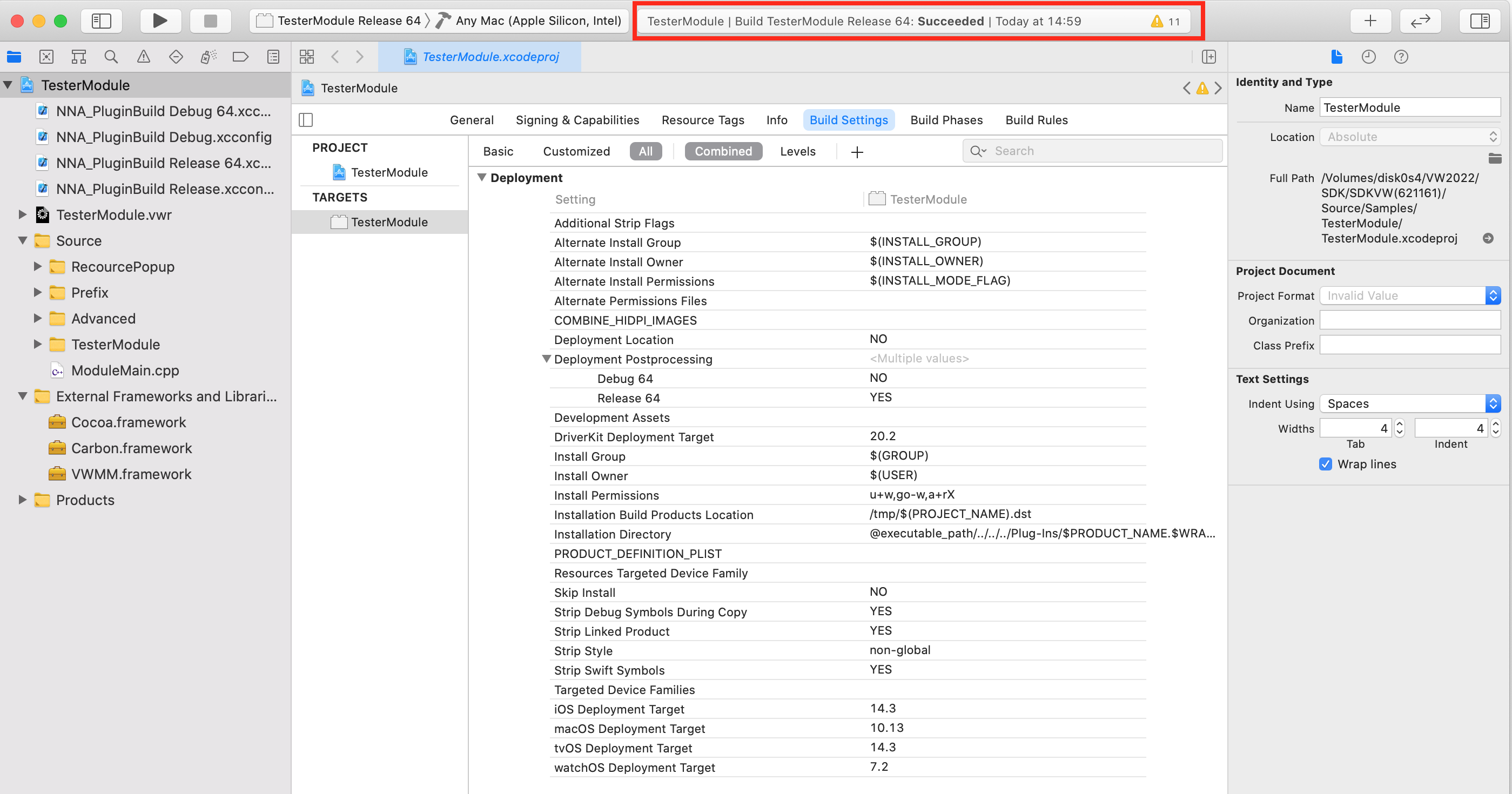This screenshot has height=794, width=1512.
Task: Adjust the Tab width stepper
Action: coord(1399,428)
